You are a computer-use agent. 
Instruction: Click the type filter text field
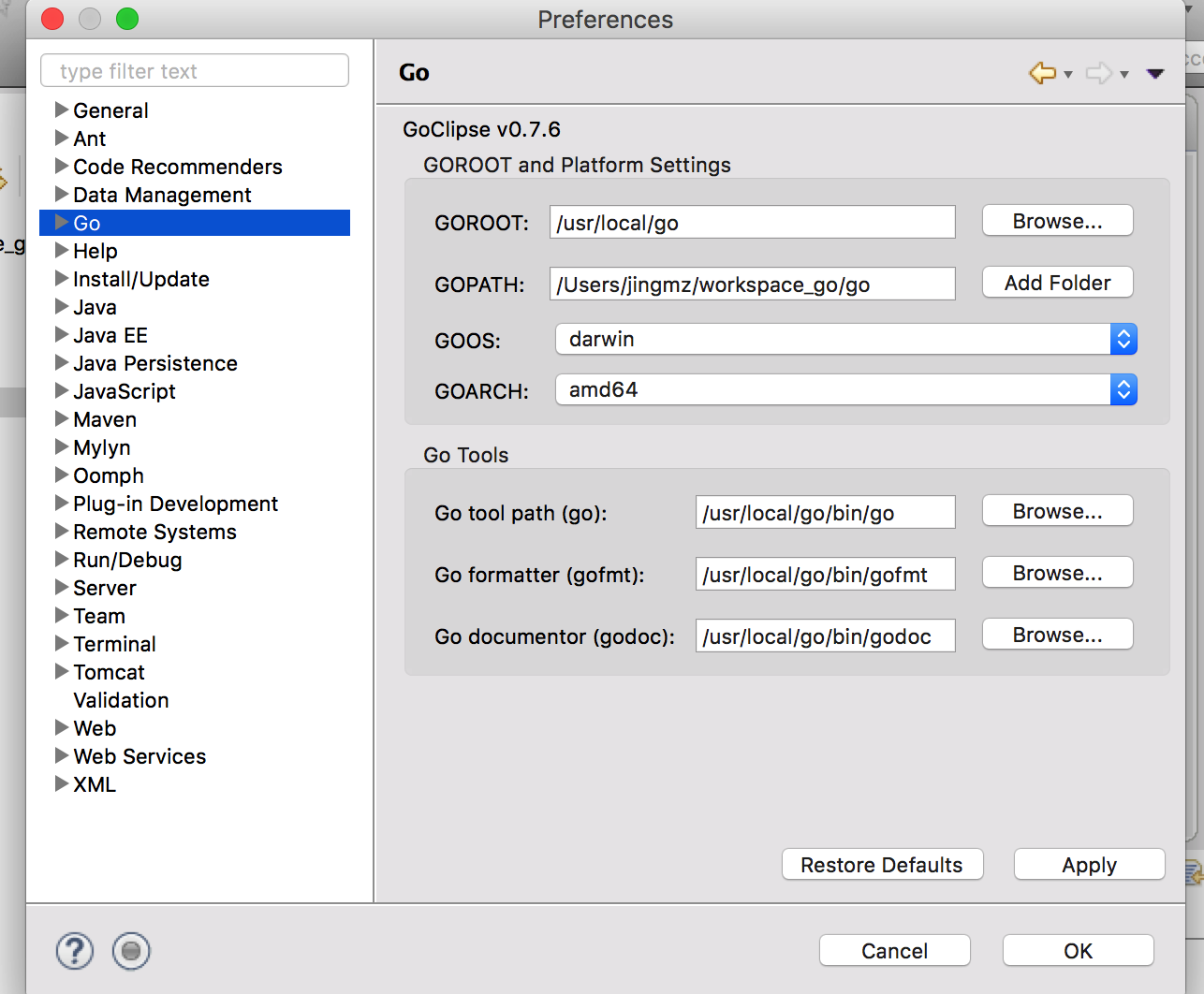tap(195, 70)
